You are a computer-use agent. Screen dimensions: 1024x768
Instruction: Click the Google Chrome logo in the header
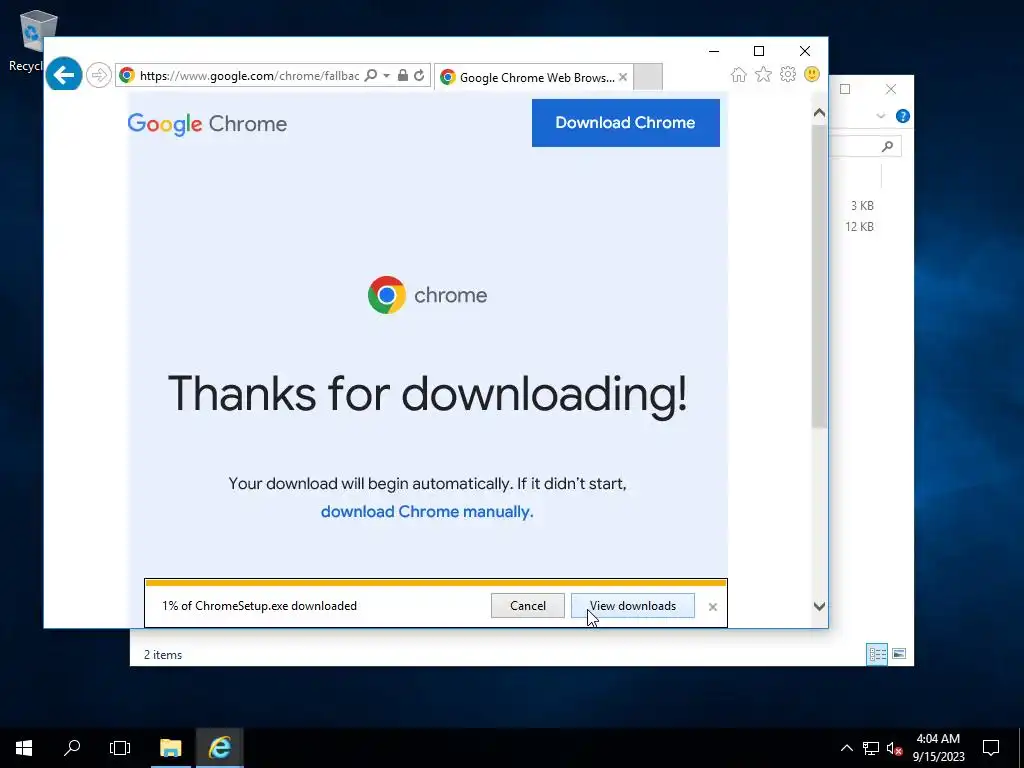207,123
